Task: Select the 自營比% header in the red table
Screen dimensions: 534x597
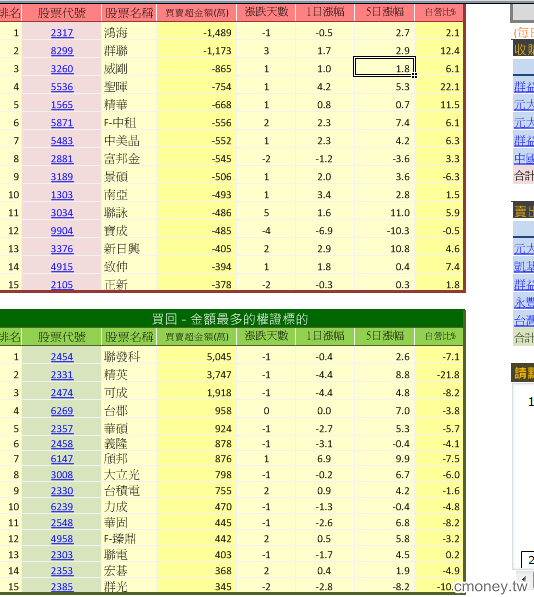Action: (440, 13)
